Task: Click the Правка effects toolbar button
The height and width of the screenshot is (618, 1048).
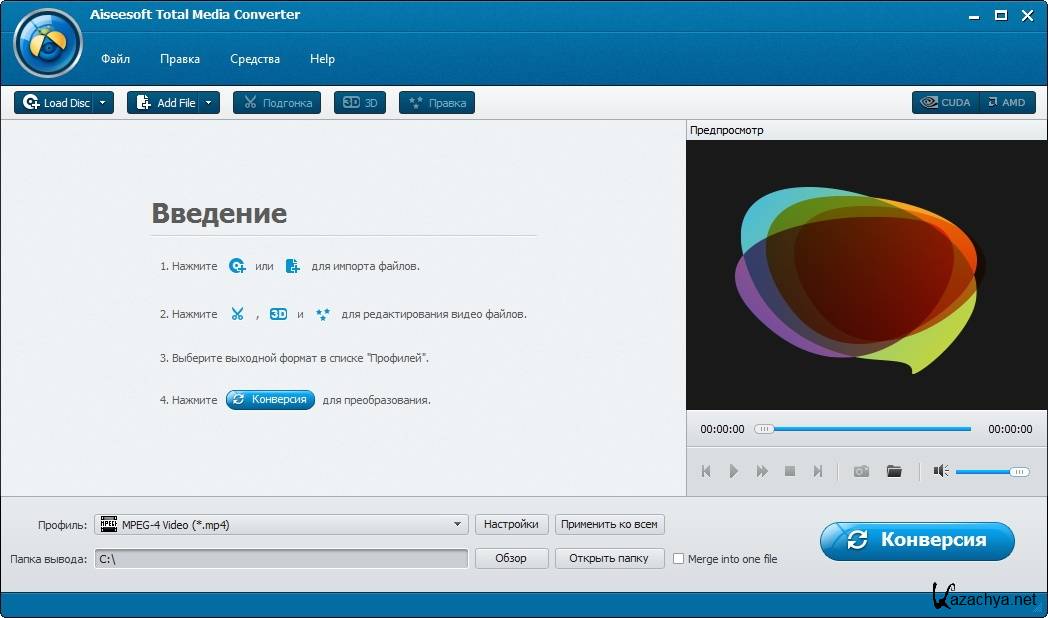Action: pos(437,103)
